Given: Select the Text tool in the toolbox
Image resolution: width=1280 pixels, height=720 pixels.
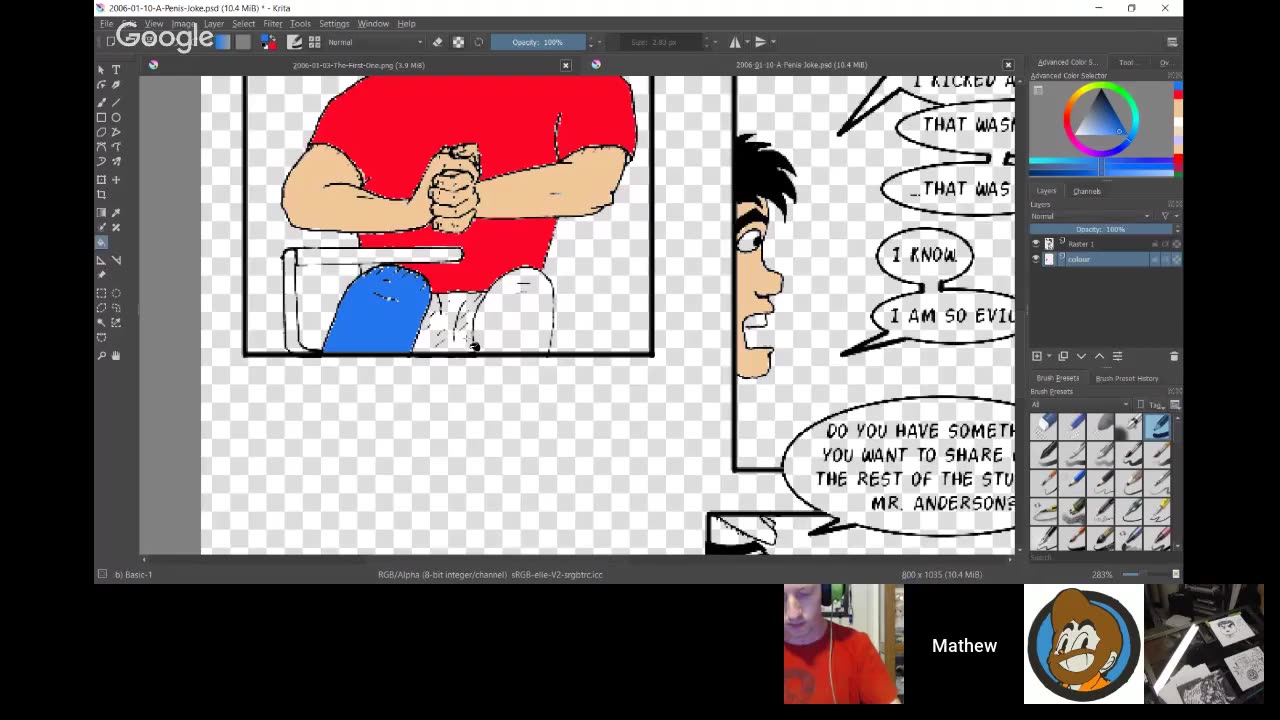Looking at the screenshot, I should 116,70.
